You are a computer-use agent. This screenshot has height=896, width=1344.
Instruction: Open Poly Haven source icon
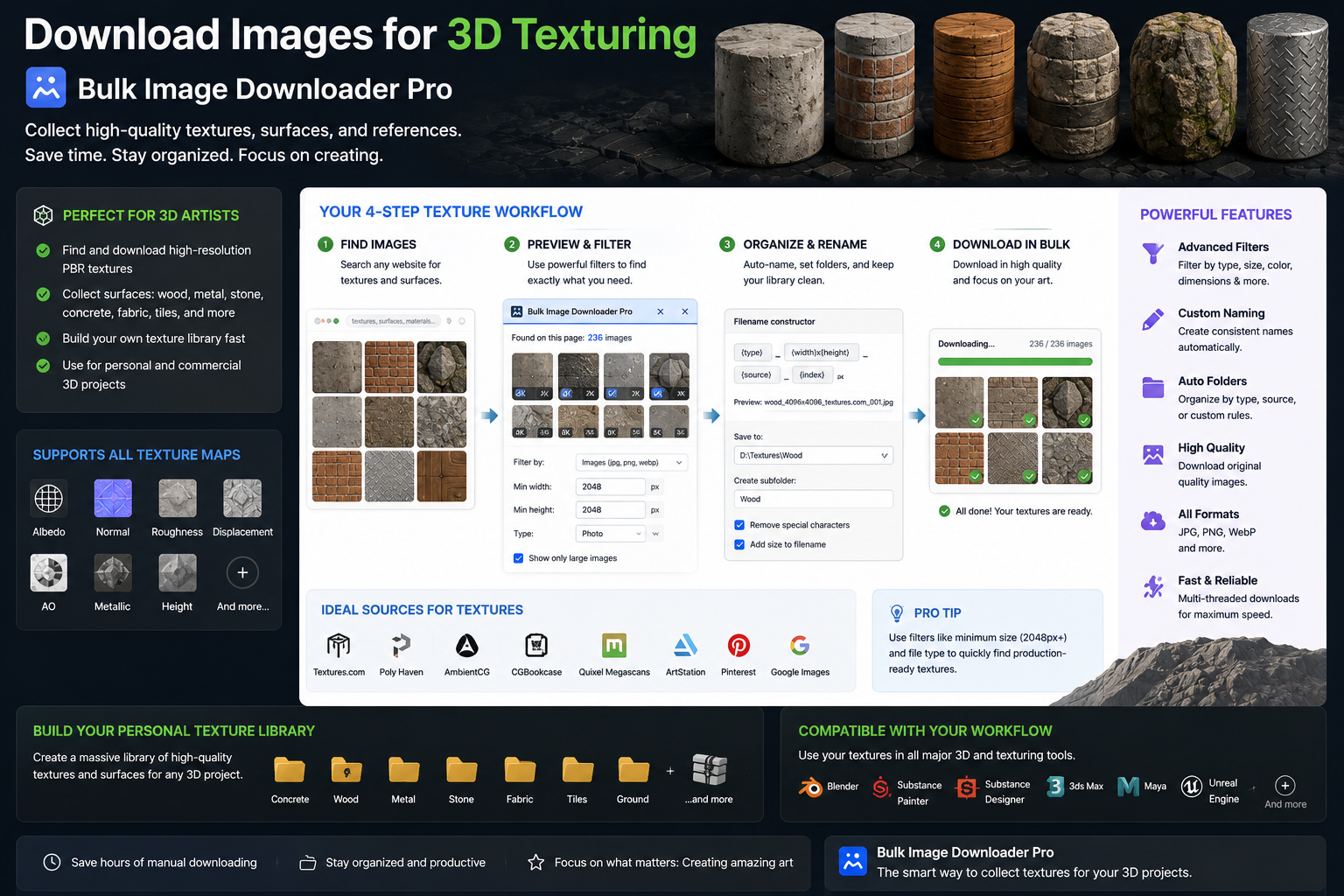pos(401,646)
